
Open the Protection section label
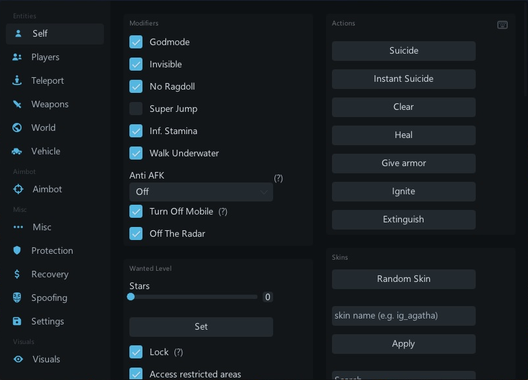pos(52,251)
